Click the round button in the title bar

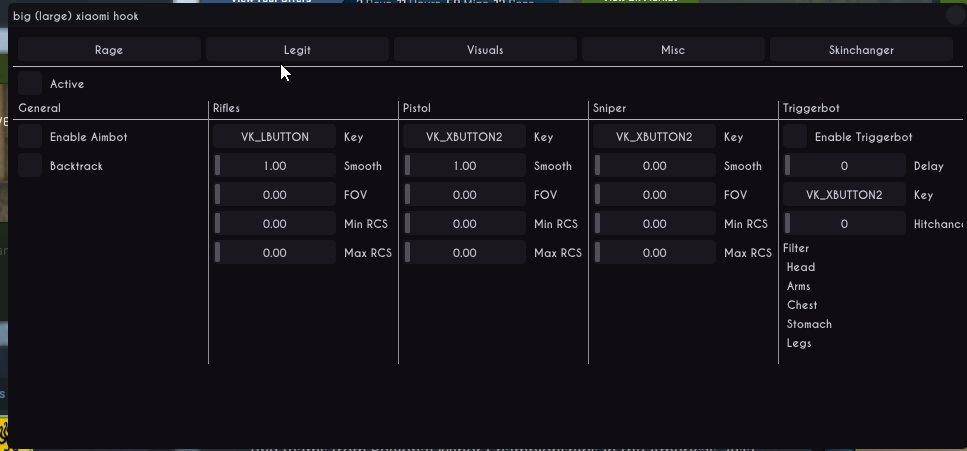(x=955, y=15)
